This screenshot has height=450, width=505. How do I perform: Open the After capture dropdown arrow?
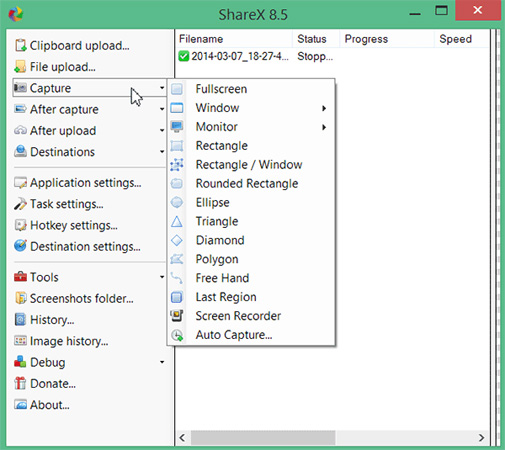(x=162, y=109)
